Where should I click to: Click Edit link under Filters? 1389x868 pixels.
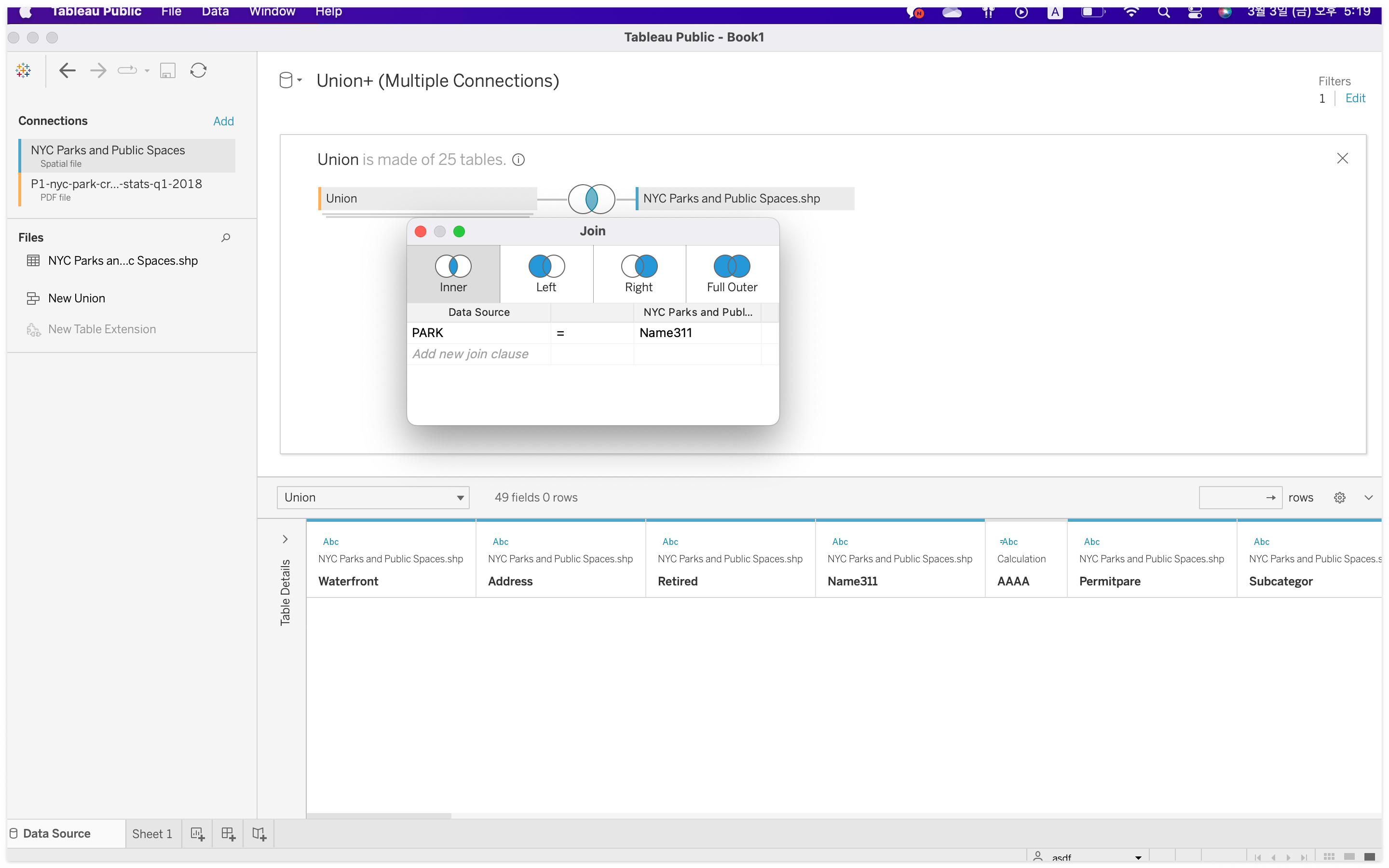(1355, 98)
